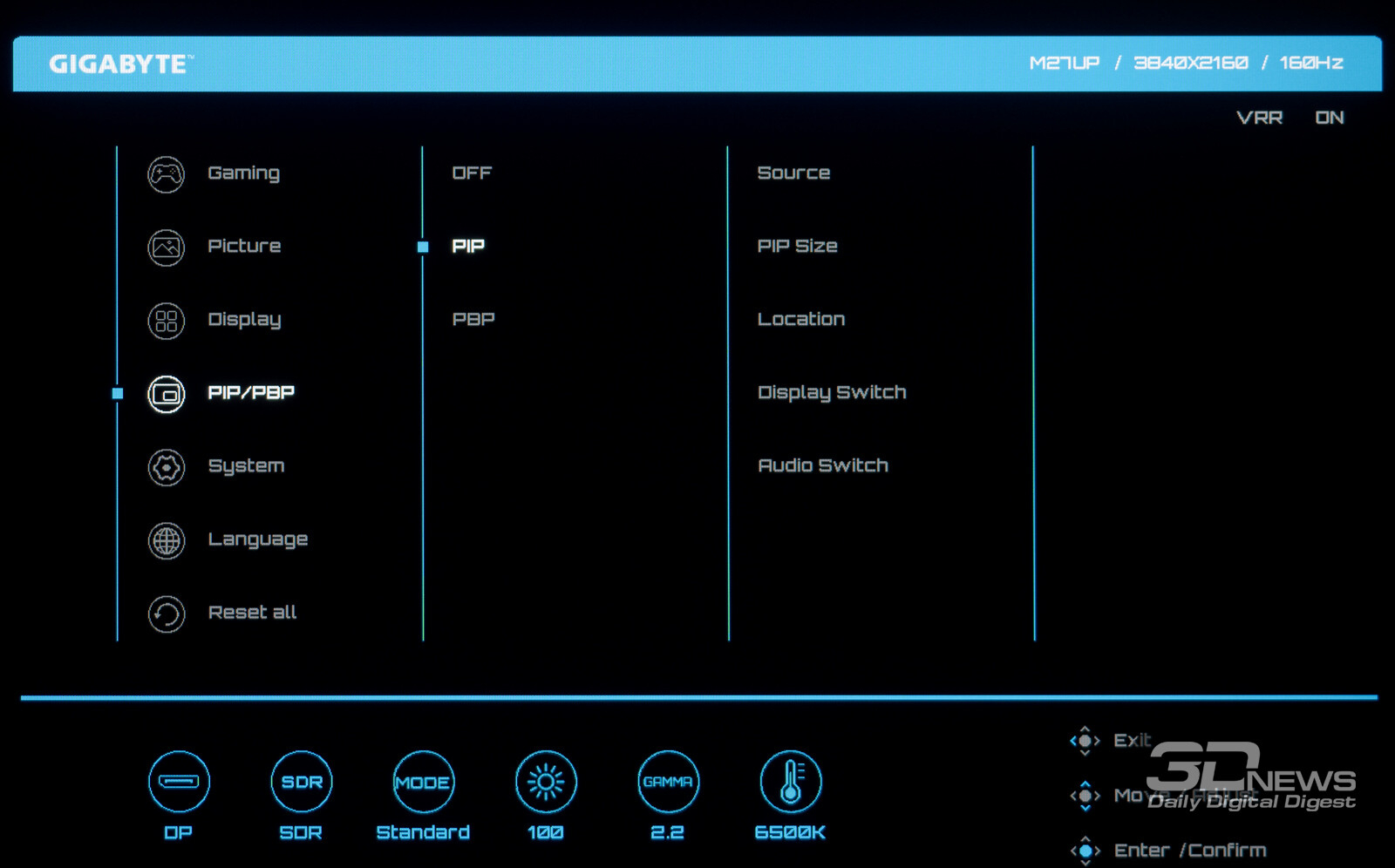This screenshot has width=1395, height=868.
Task: Click the Exit label
Action: pyautogui.click(x=1131, y=741)
